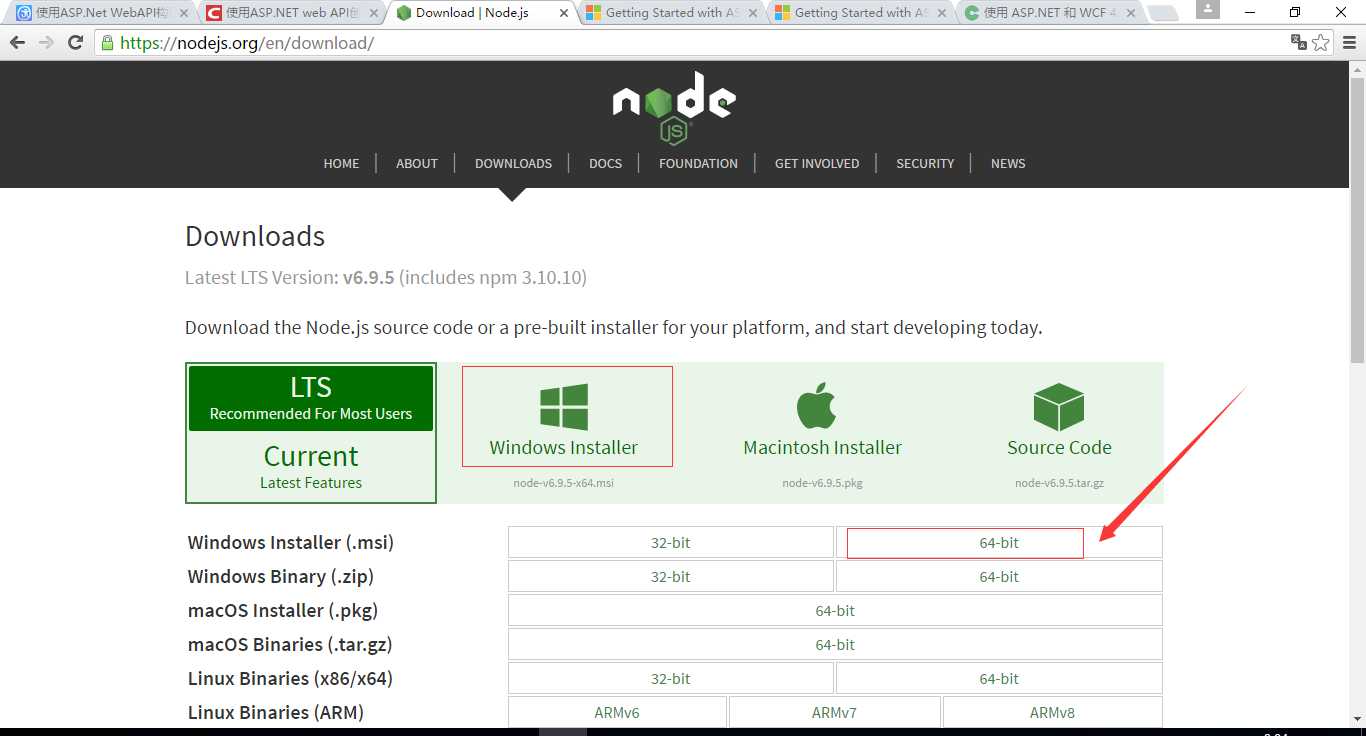The width and height of the screenshot is (1366, 736).
Task: Click the Node.js logo in the header
Action: (x=675, y=108)
